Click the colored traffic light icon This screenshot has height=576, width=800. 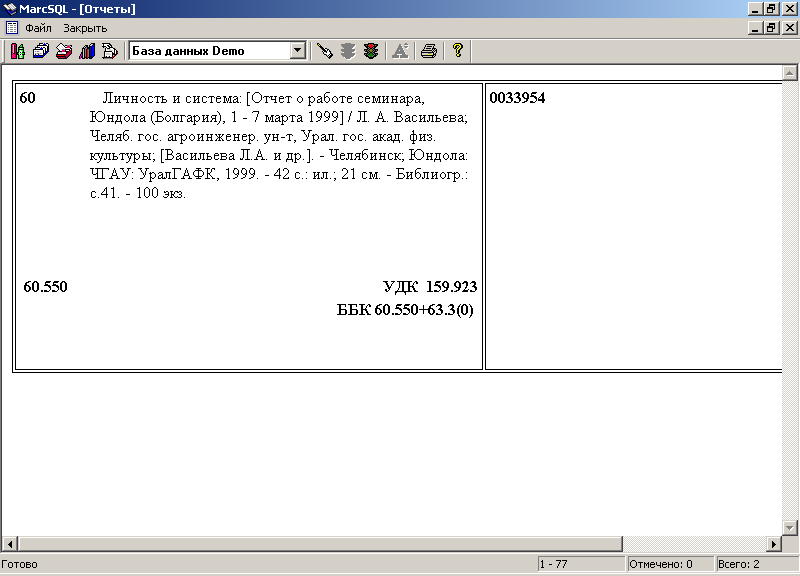point(370,51)
